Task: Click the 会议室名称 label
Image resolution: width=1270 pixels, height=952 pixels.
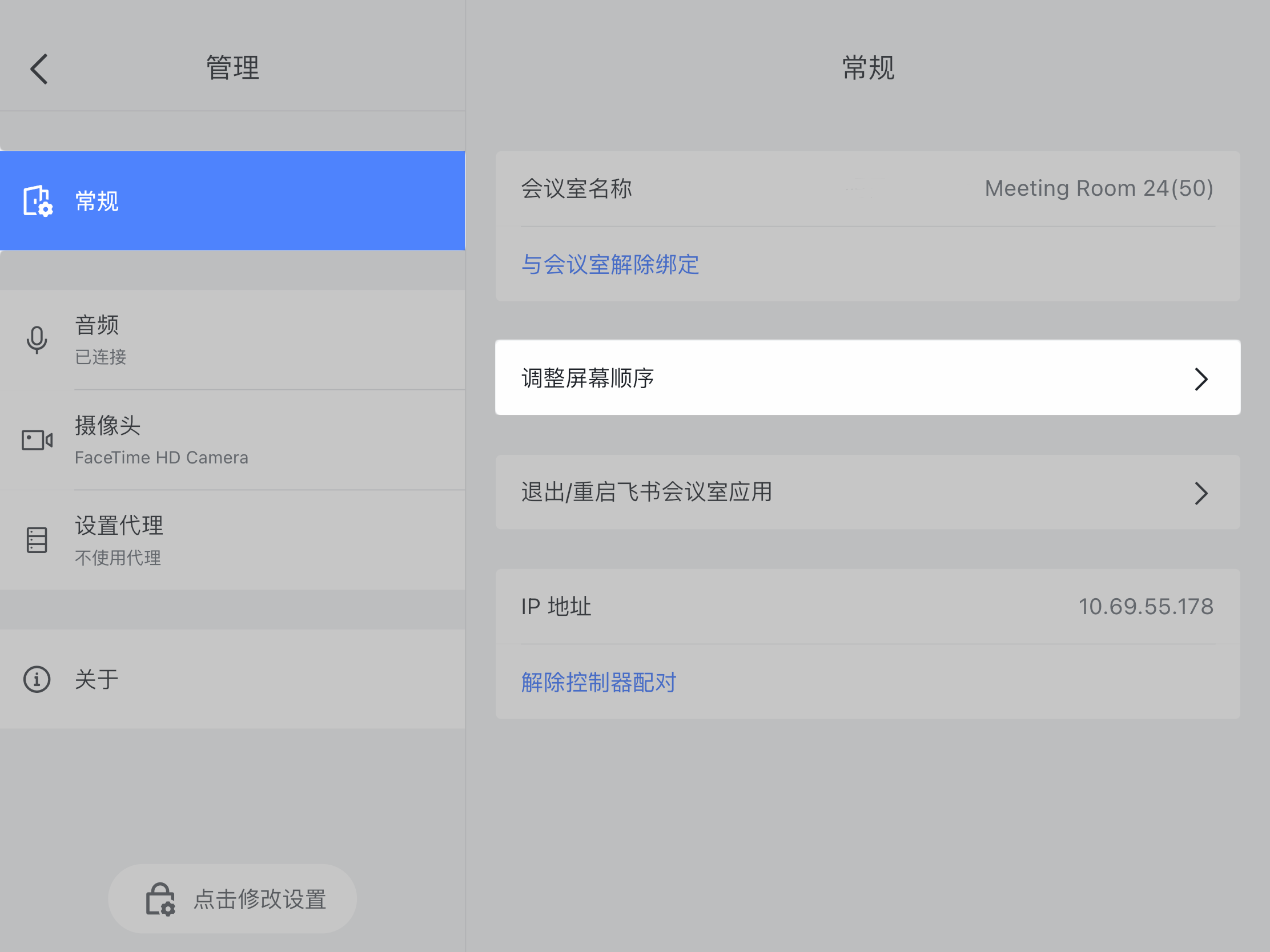Action: pyautogui.click(x=576, y=188)
